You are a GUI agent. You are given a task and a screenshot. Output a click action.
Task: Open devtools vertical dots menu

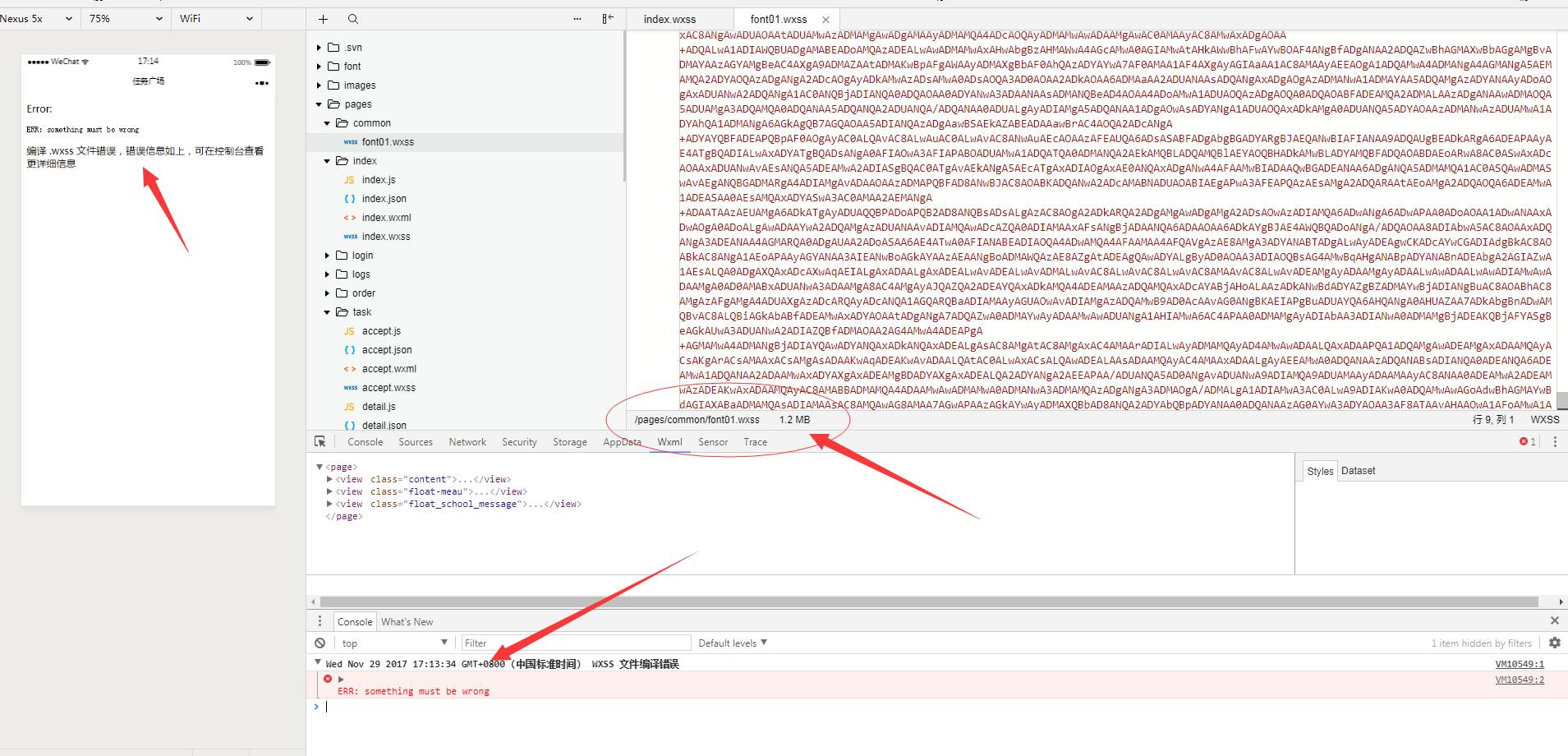(x=1555, y=442)
